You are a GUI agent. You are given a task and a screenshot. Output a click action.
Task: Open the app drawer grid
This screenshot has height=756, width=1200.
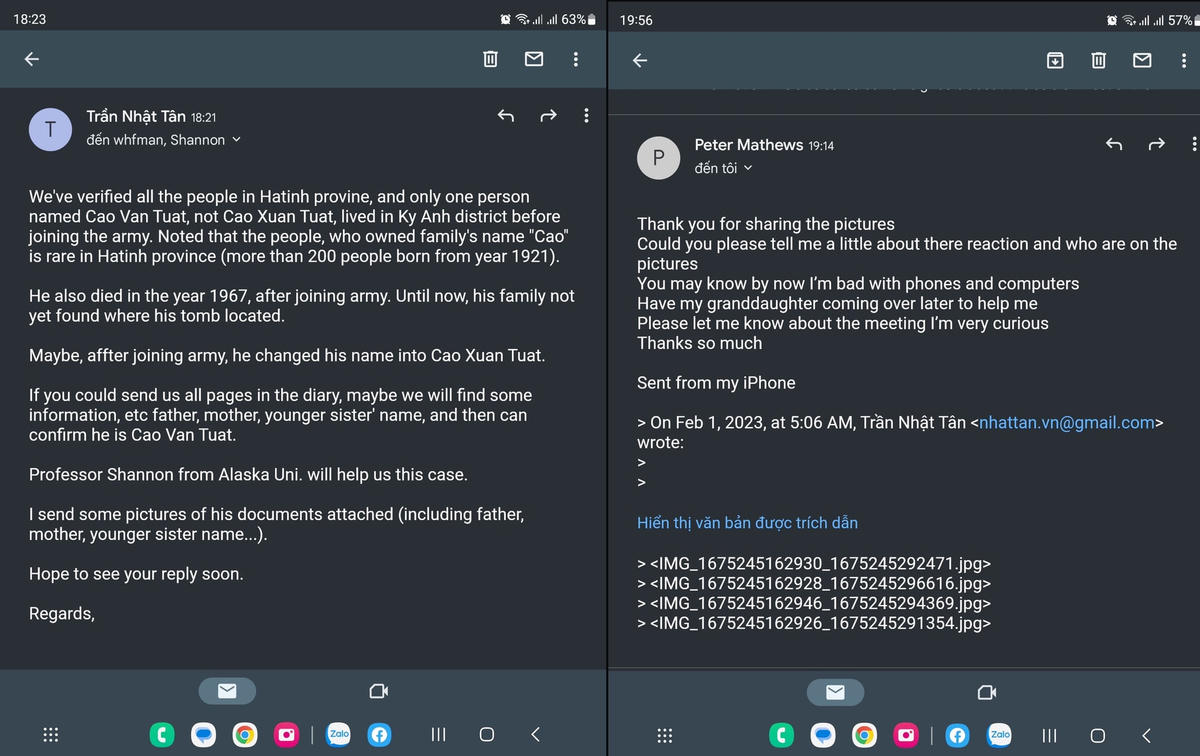point(51,735)
